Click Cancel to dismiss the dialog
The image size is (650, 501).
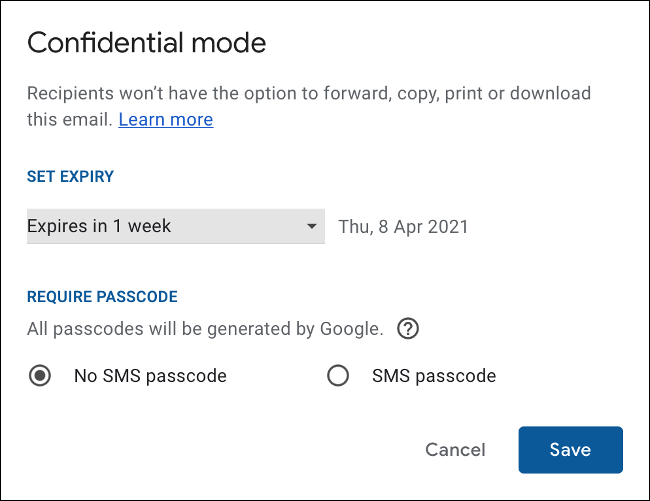click(455, 450)
